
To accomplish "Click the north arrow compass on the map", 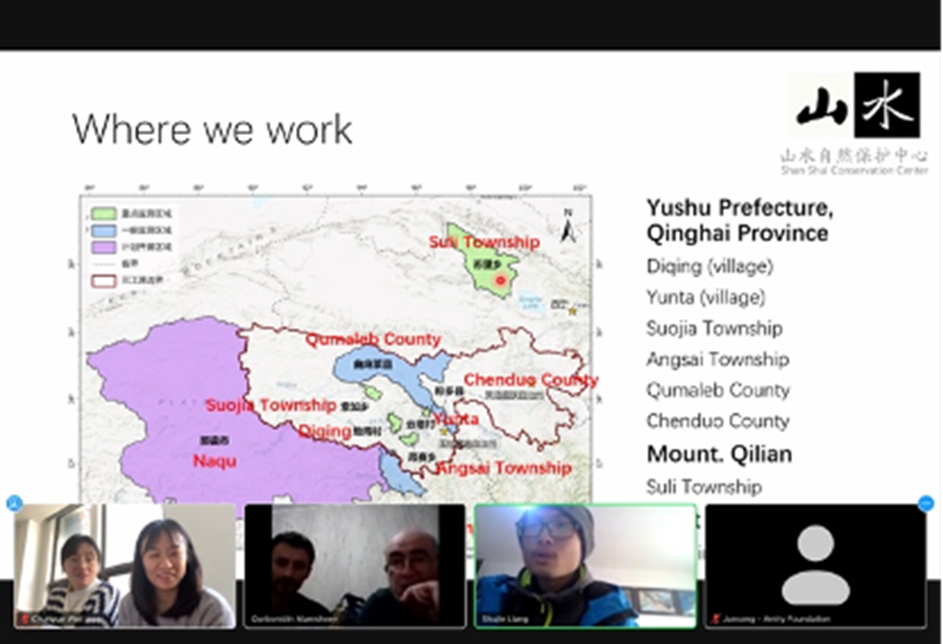I will [x=568, y=228].
